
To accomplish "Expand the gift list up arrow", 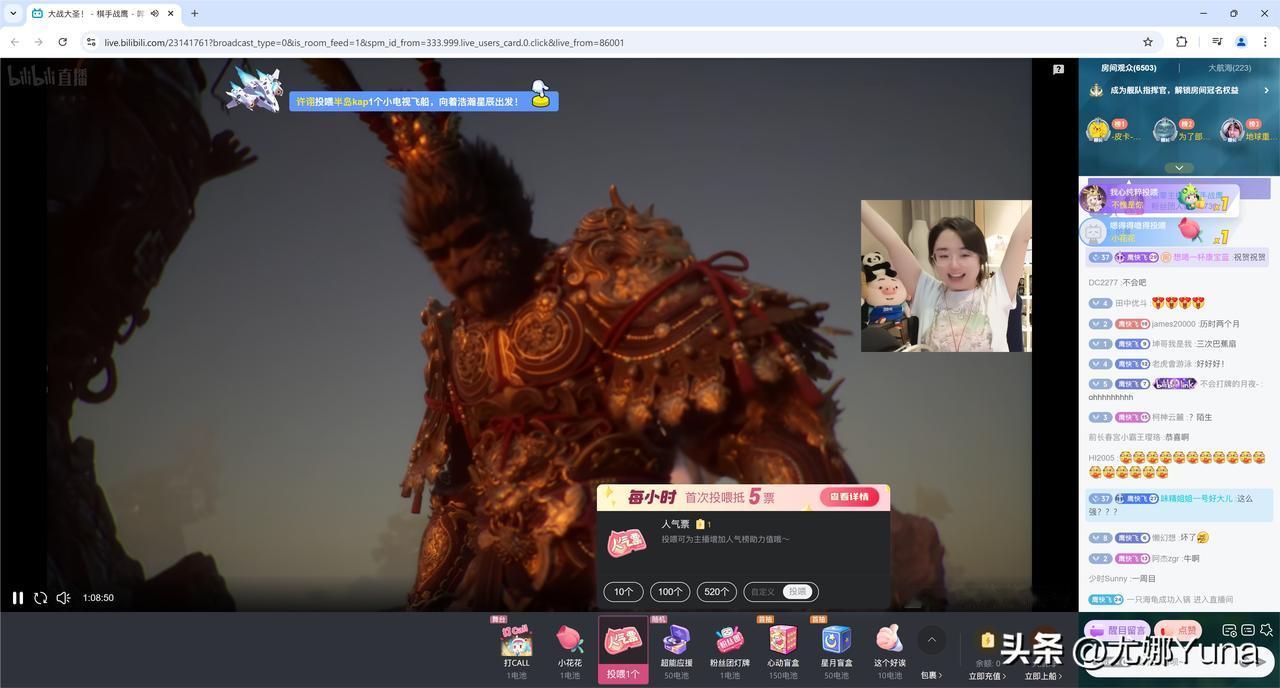I will 931,640.
